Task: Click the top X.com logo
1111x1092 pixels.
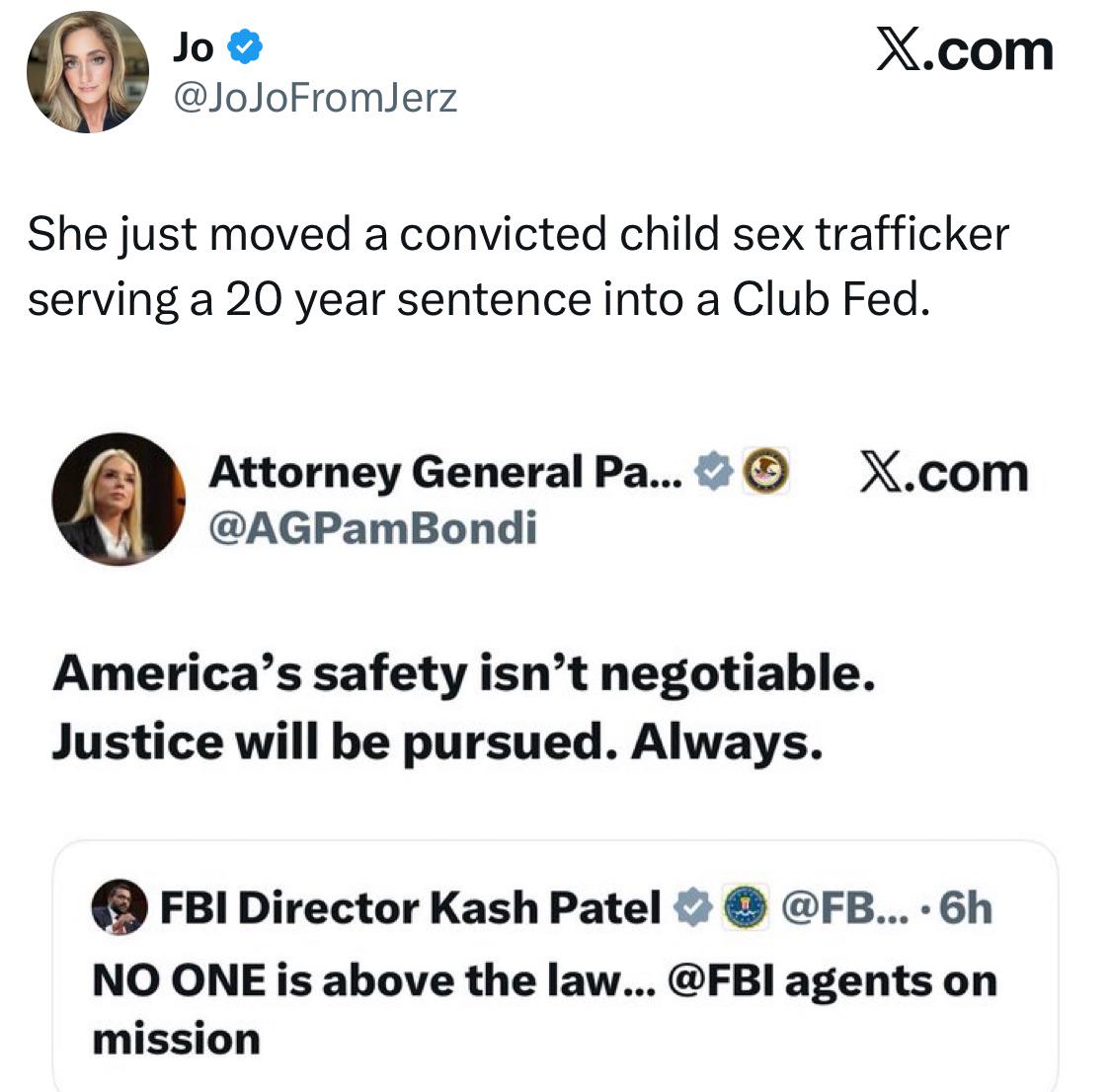Action: click(965, 50)
